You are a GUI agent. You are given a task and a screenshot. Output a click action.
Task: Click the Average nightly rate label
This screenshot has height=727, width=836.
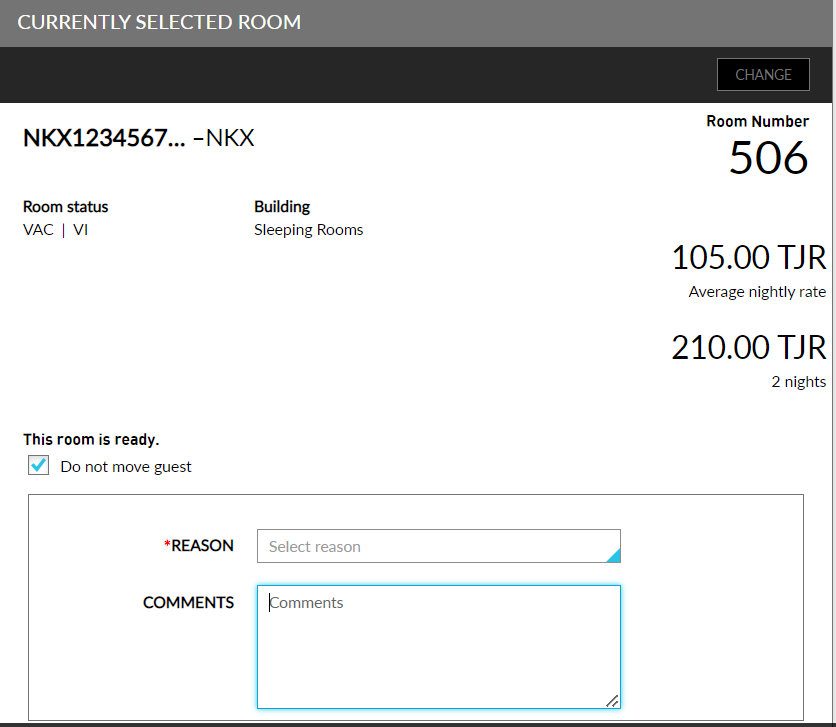tap(757, 292)
